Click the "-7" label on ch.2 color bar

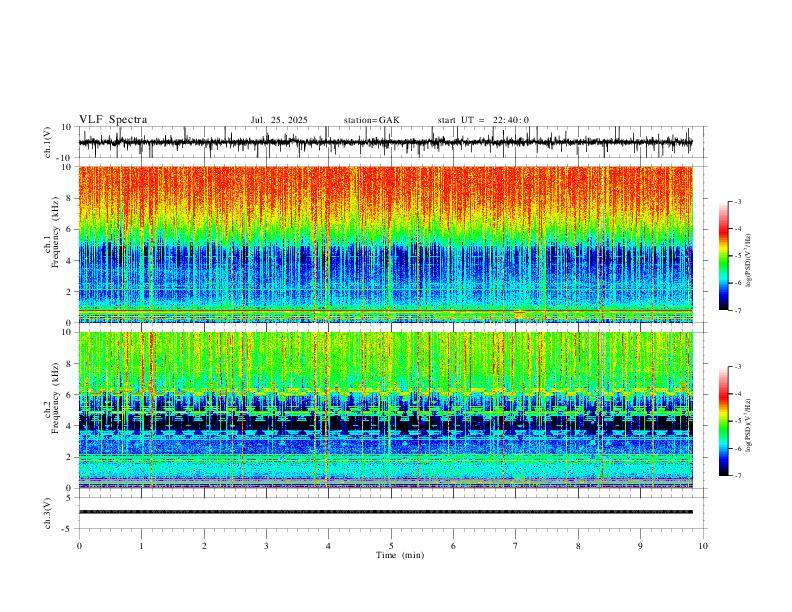(738, 475)
